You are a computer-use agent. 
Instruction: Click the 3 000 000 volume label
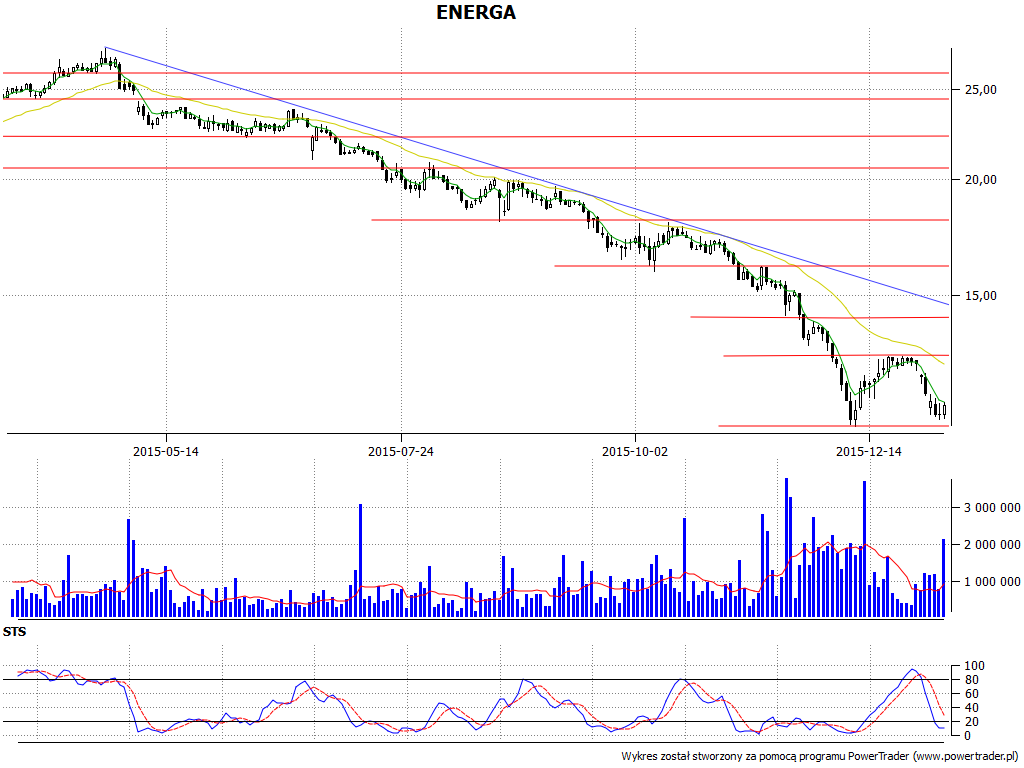tap(992, 507)
